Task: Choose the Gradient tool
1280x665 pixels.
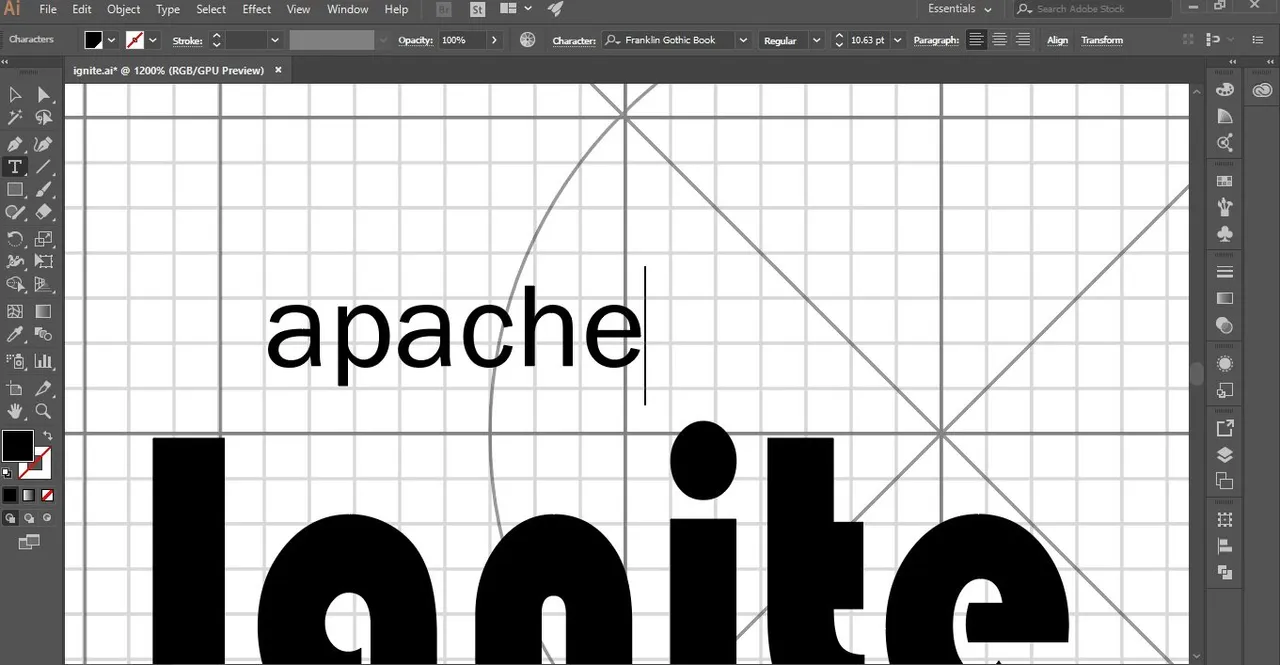Action: [43, 312]
